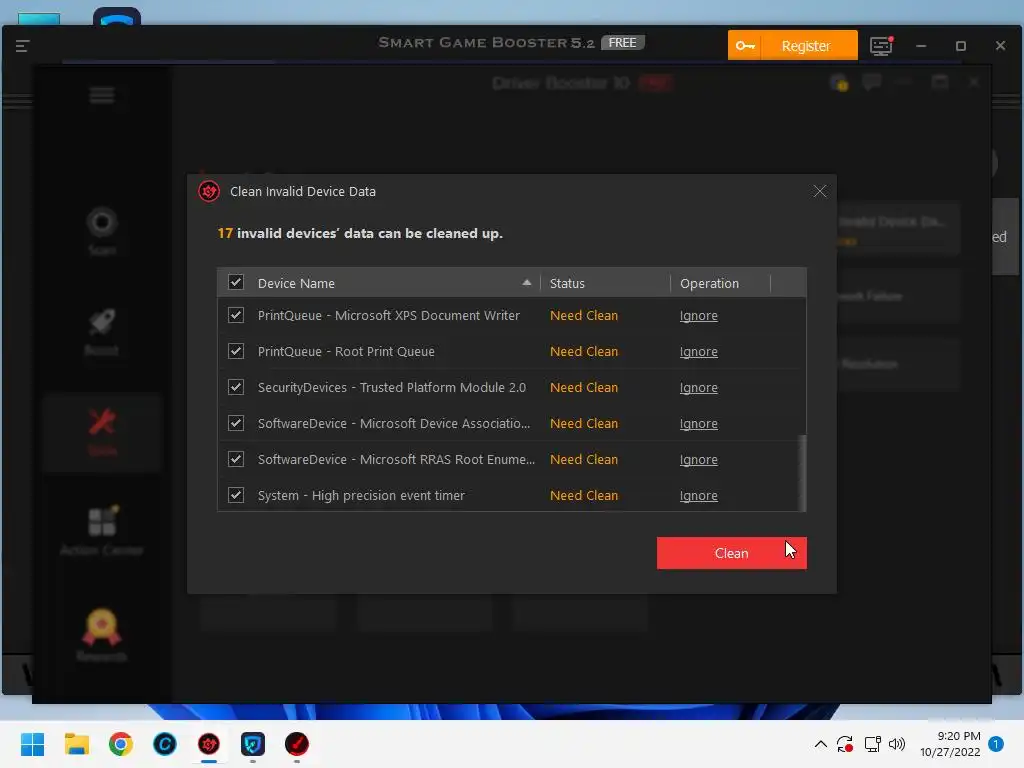This screenshot has height=768, width=1024.
Task: Close the Clean Invalid Device Data dialog
Action: (x=820, y=191)
